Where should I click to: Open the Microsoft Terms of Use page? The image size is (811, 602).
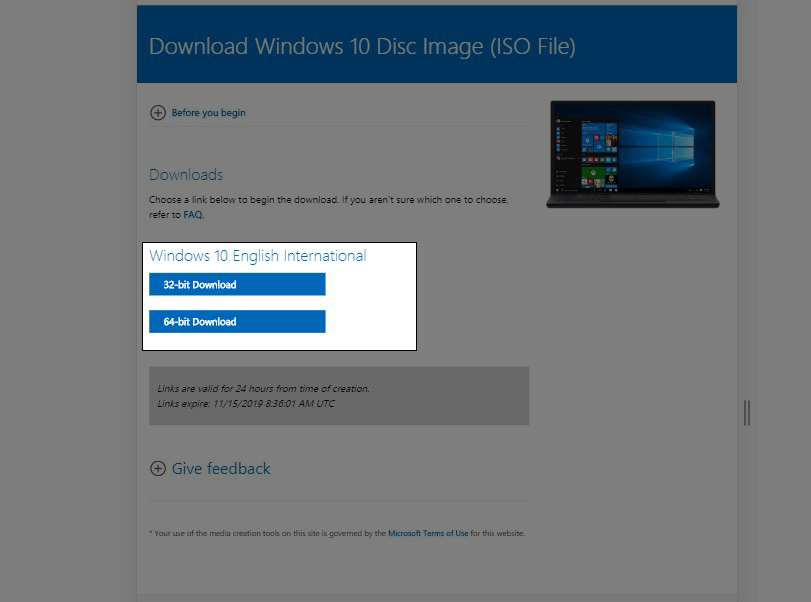coord(428,533)
